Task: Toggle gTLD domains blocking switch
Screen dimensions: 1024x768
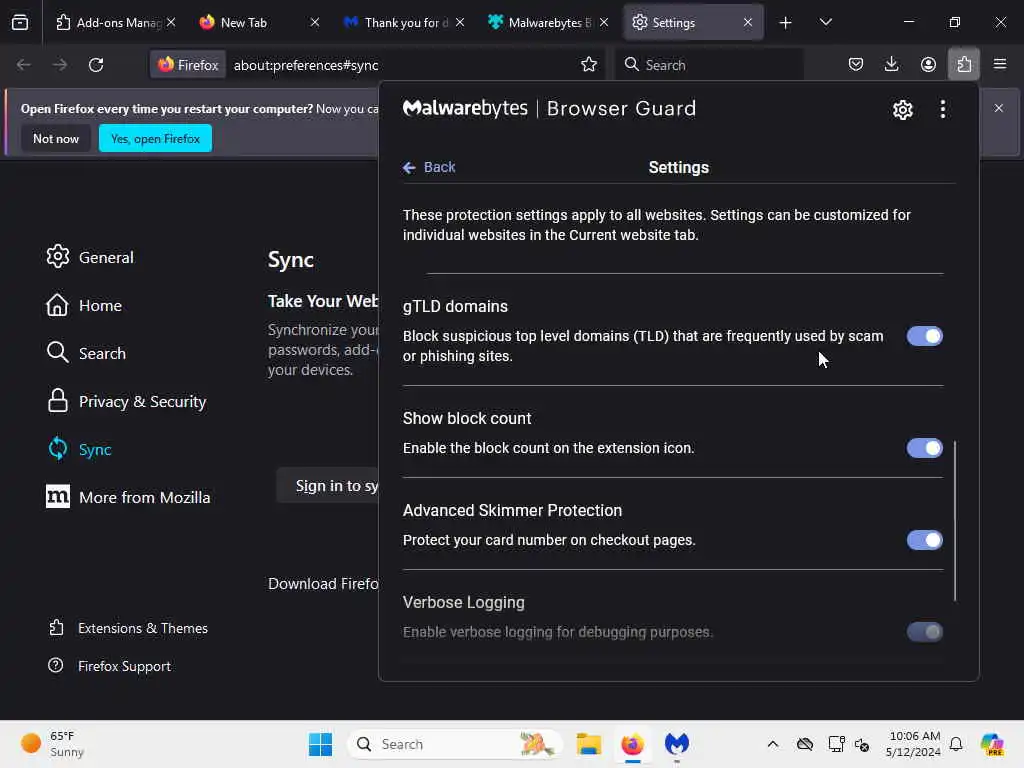Action: (924, 336)
